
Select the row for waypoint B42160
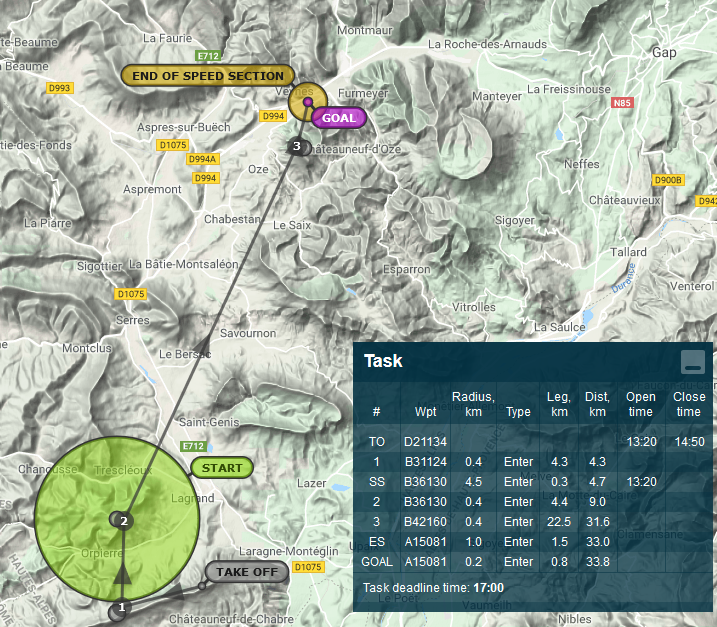pyautogui.click(x=535, y=521)
